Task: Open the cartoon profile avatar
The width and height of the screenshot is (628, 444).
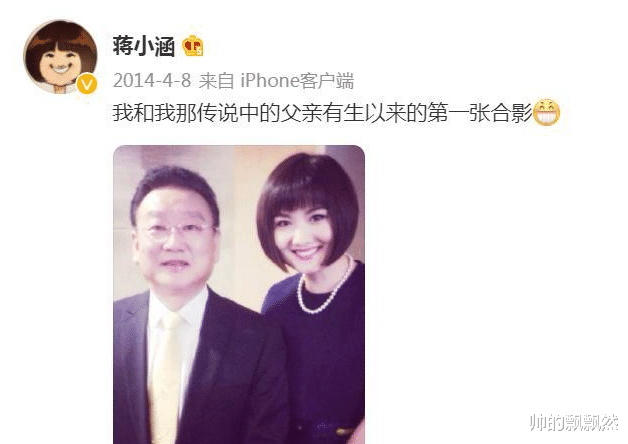Action: tap(60, 57)
